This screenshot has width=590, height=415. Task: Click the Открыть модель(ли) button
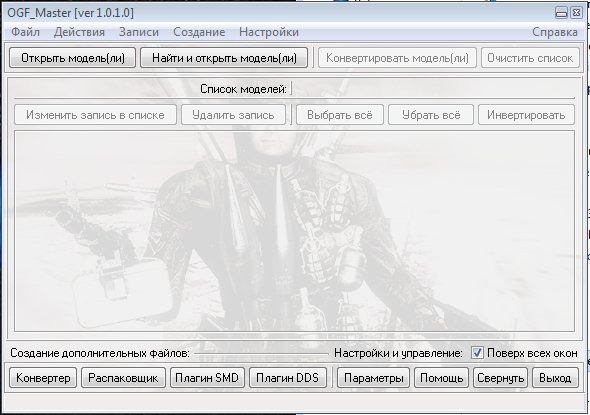click(73, 58)
